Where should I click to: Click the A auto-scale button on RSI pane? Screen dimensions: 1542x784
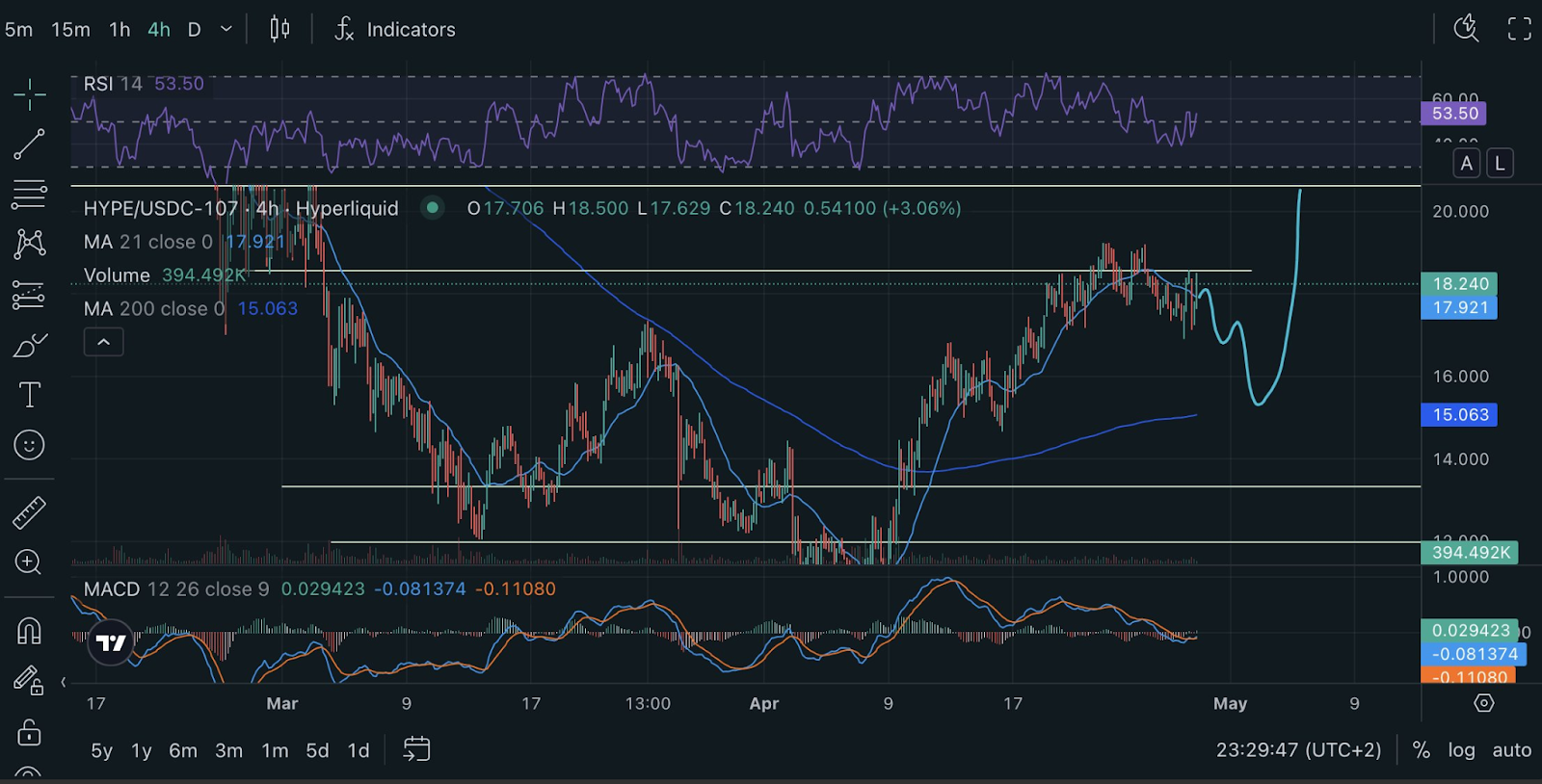[1467, 164]
